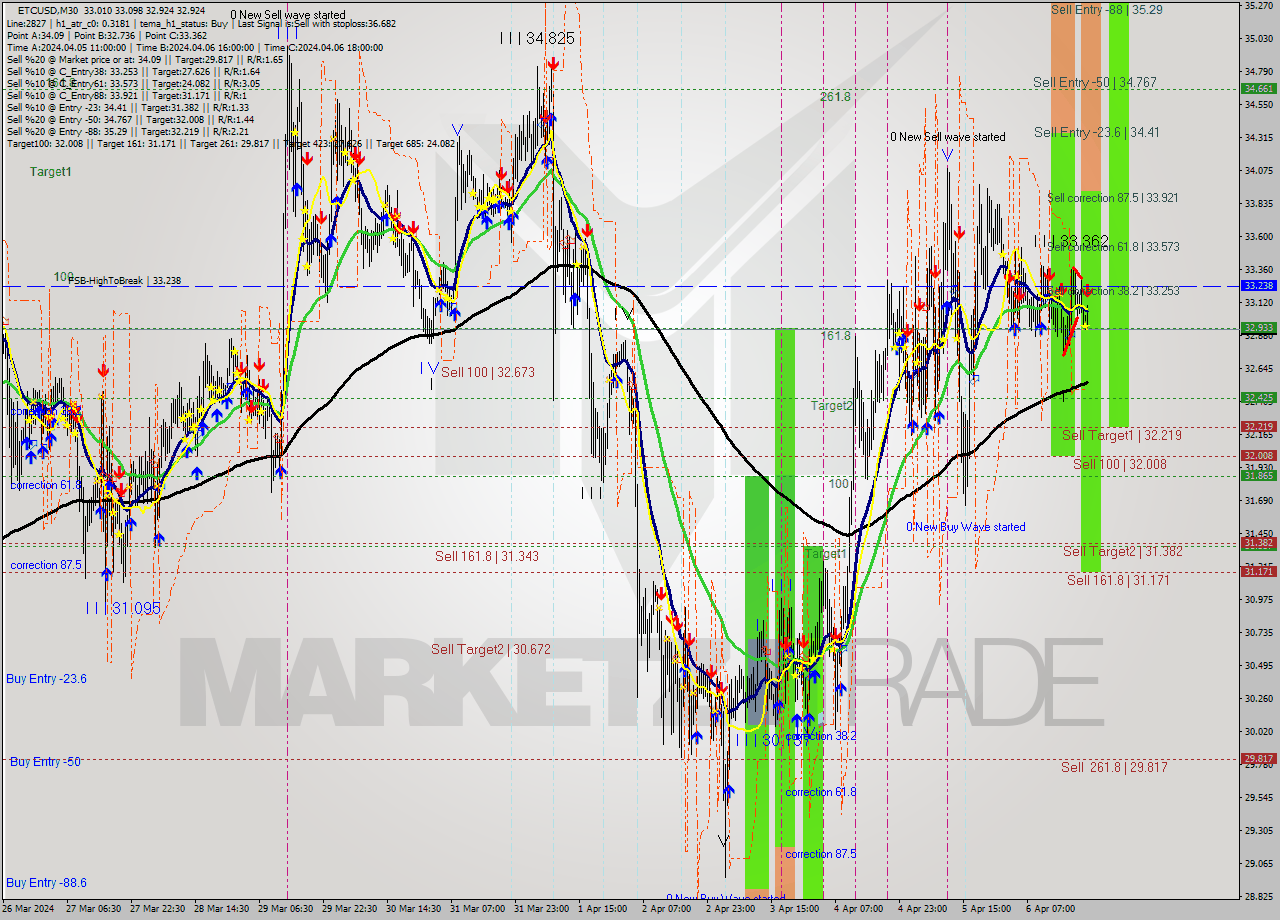
Task: Select 'Sell correction 61.8 | 33.573' label
Action: pos(1113,246)
